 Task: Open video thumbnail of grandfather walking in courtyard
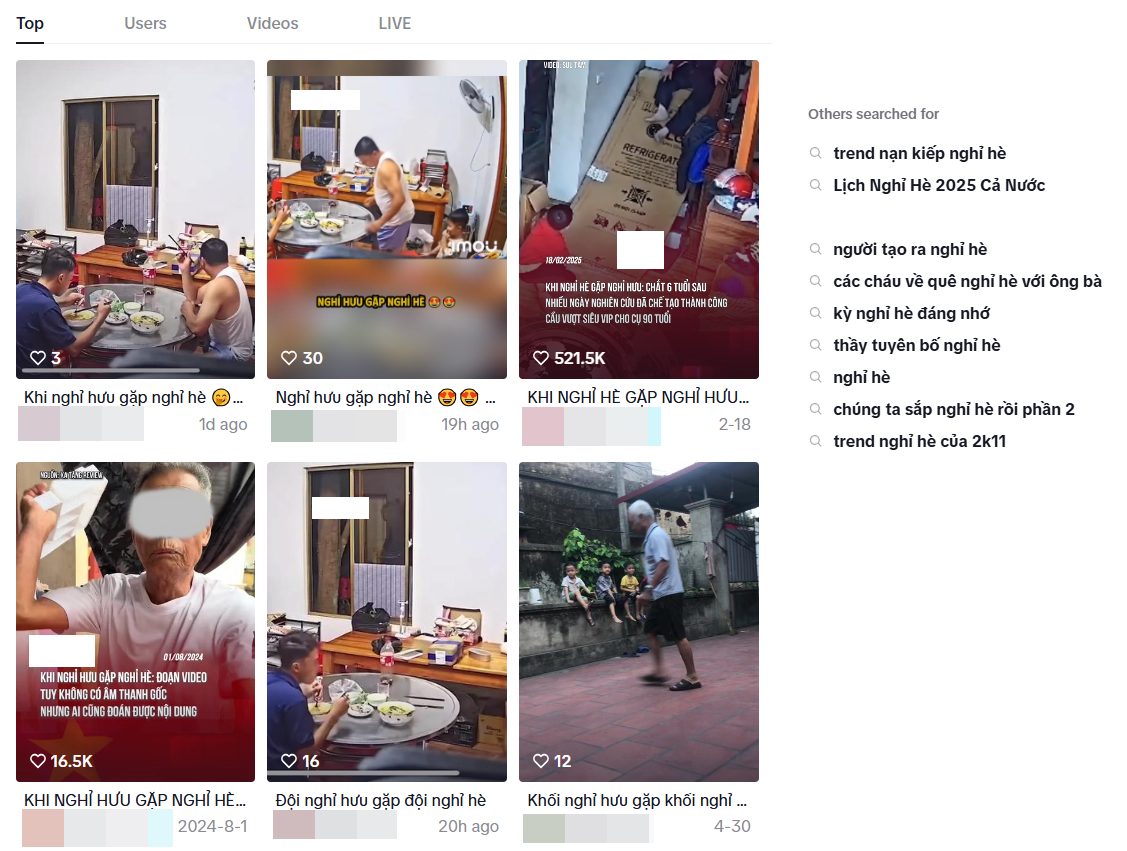639,622
